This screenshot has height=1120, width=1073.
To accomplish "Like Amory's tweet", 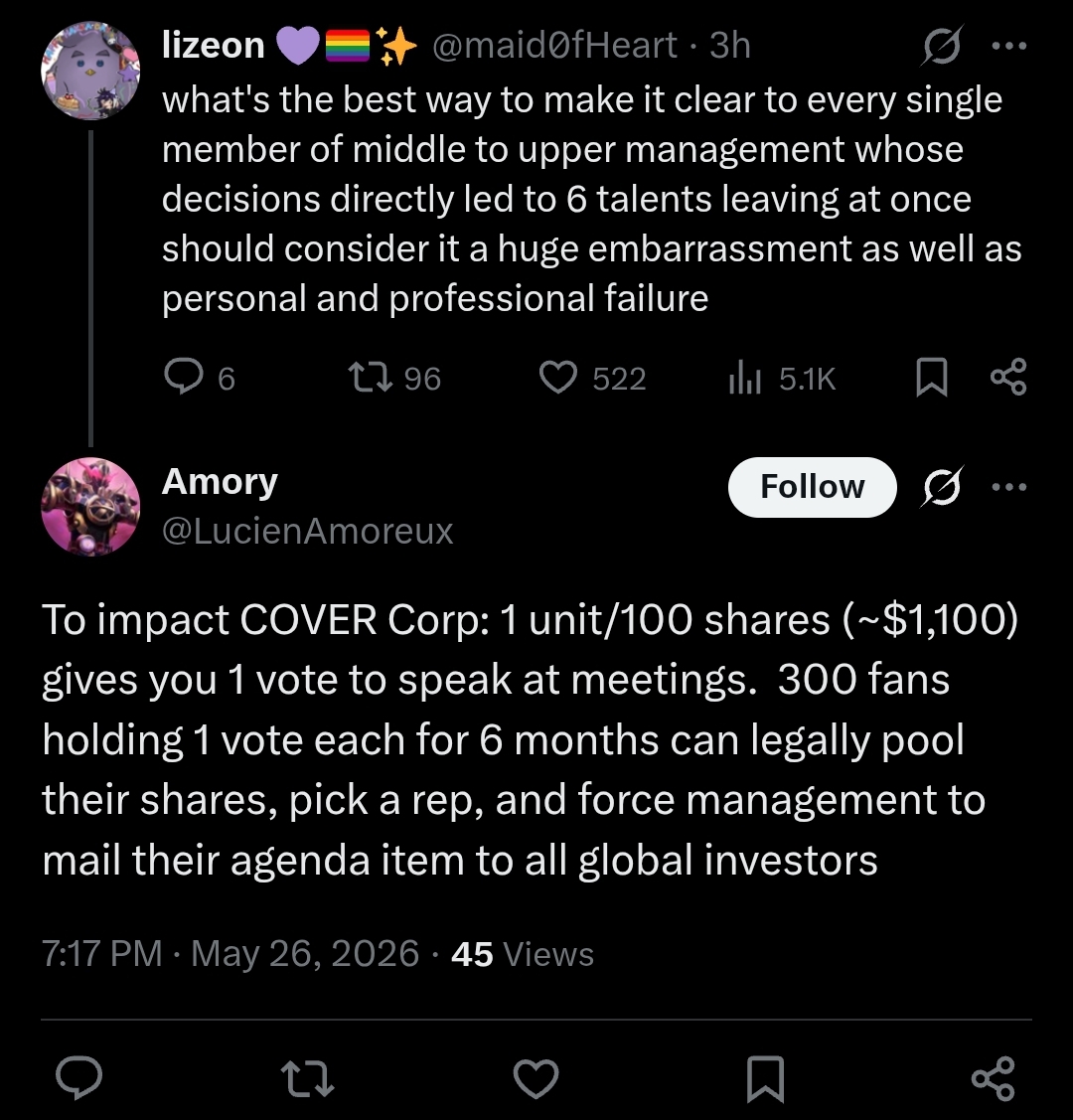I will pyautogui.click(x=536, y=1078).
